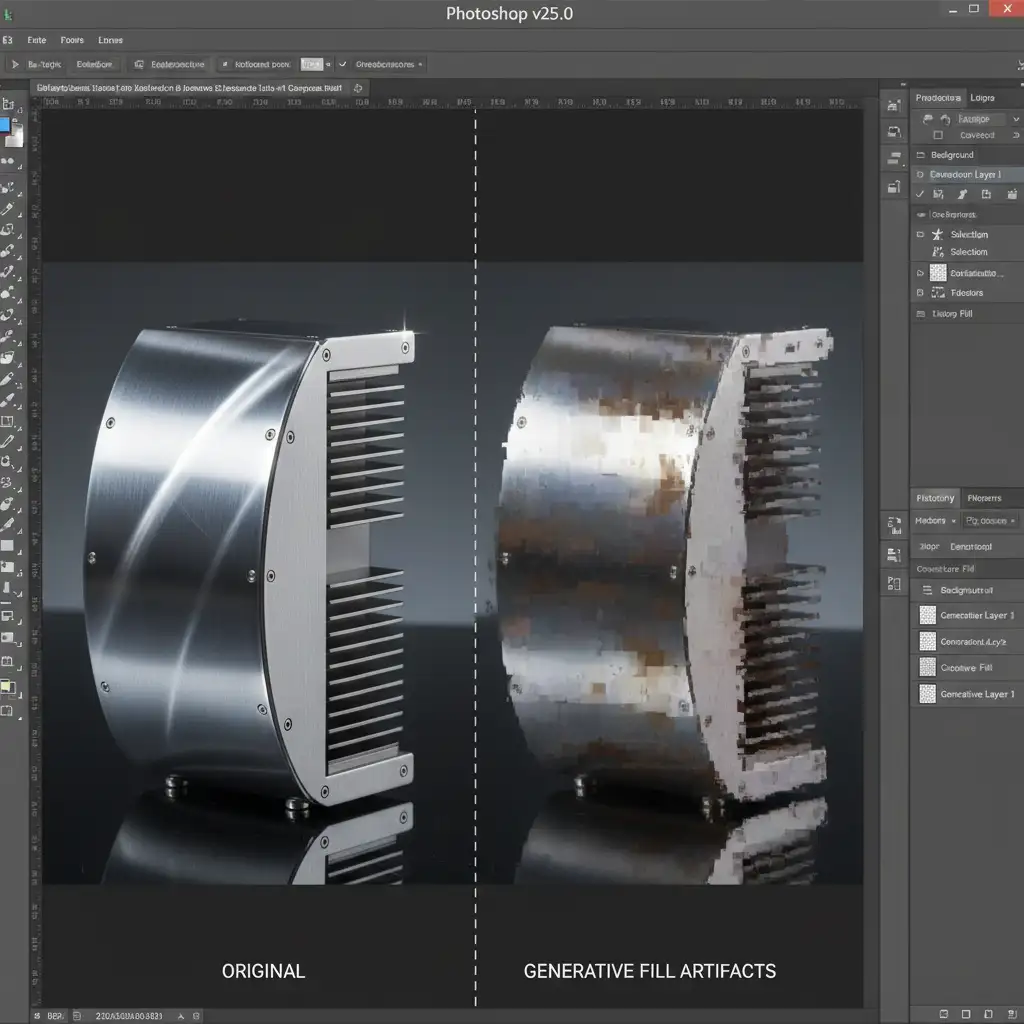Viewport: 1024px width, 1024px height.
Task: Open the Foors menu
Action: coord(72,40)
